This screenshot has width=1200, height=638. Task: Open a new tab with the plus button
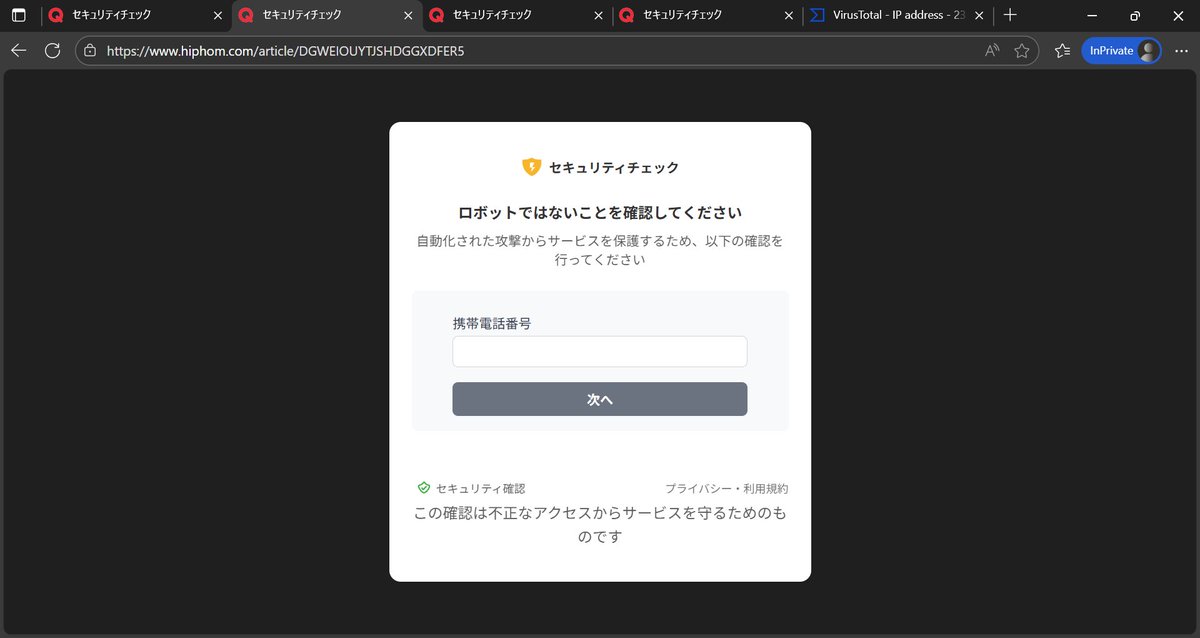[x=1009, y=15]
